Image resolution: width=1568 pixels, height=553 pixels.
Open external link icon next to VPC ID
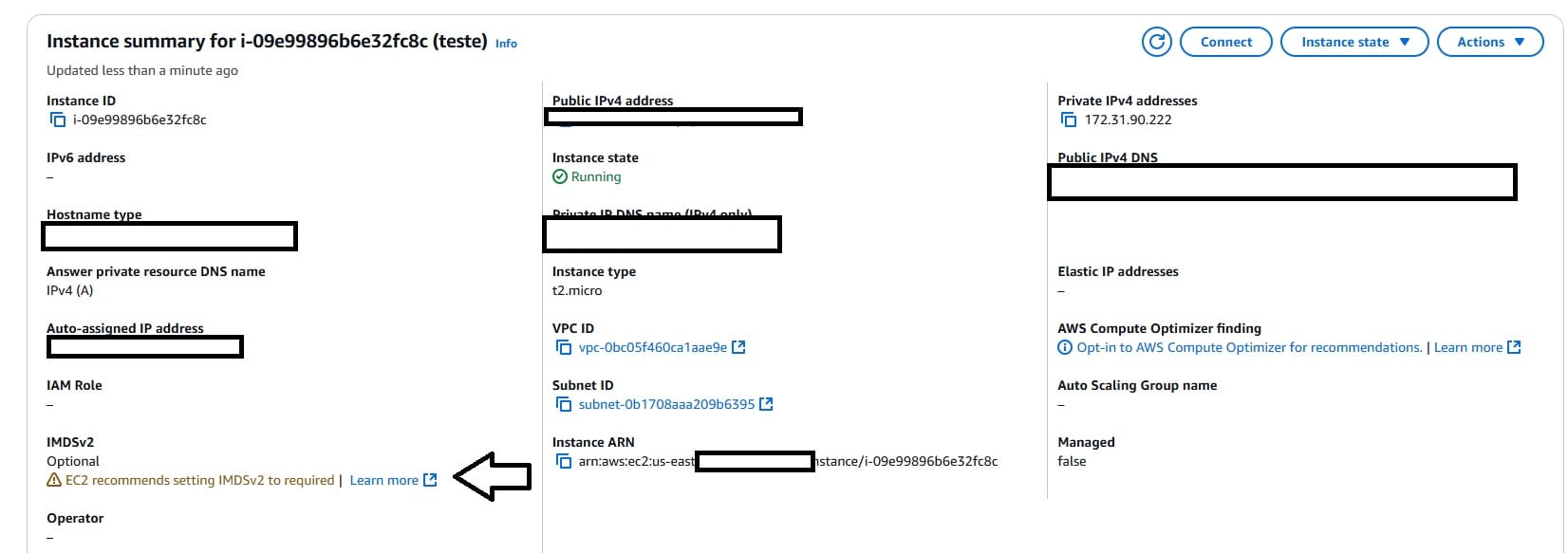point(739,347)
